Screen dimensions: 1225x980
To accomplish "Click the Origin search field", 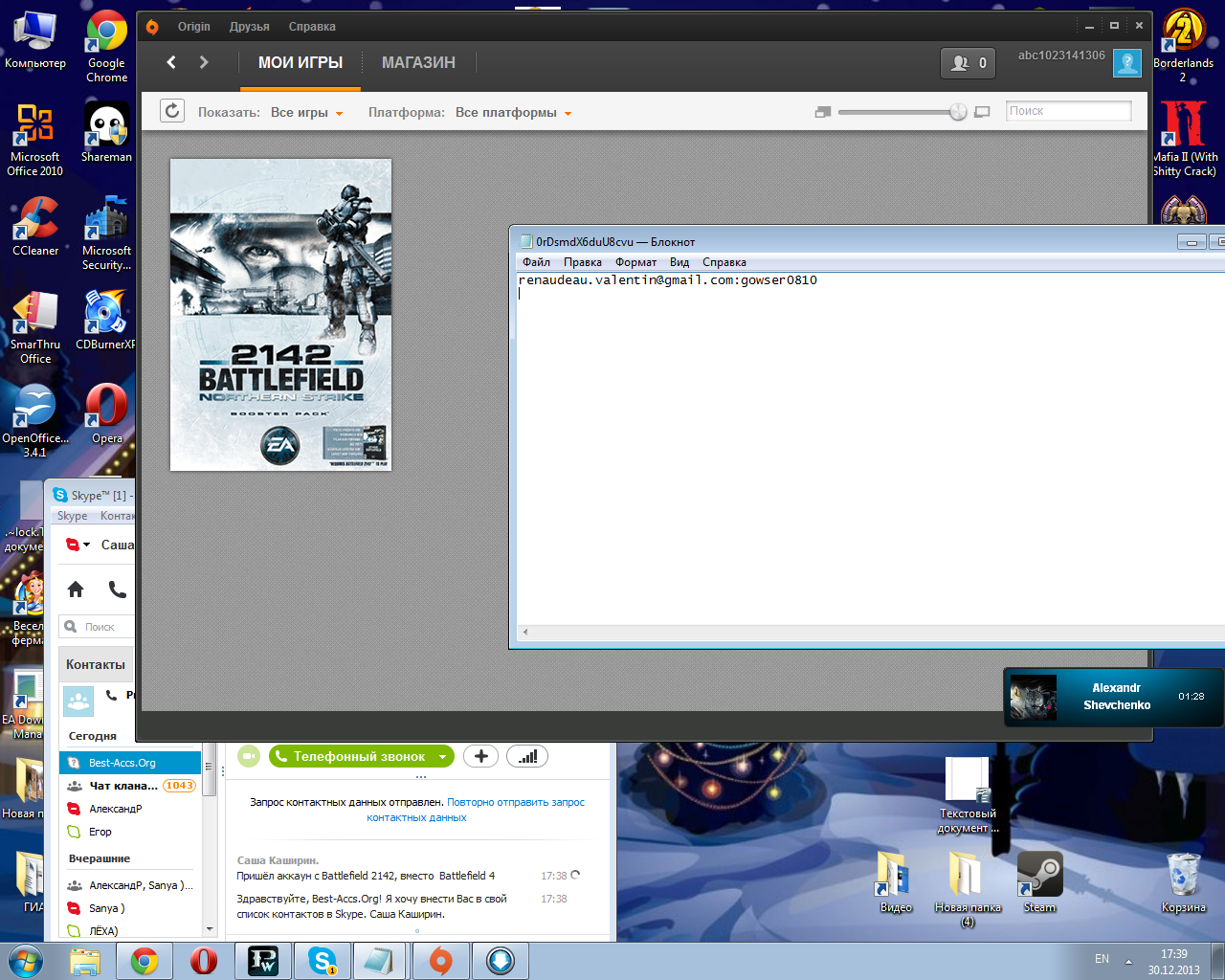I will point(1068,111).
